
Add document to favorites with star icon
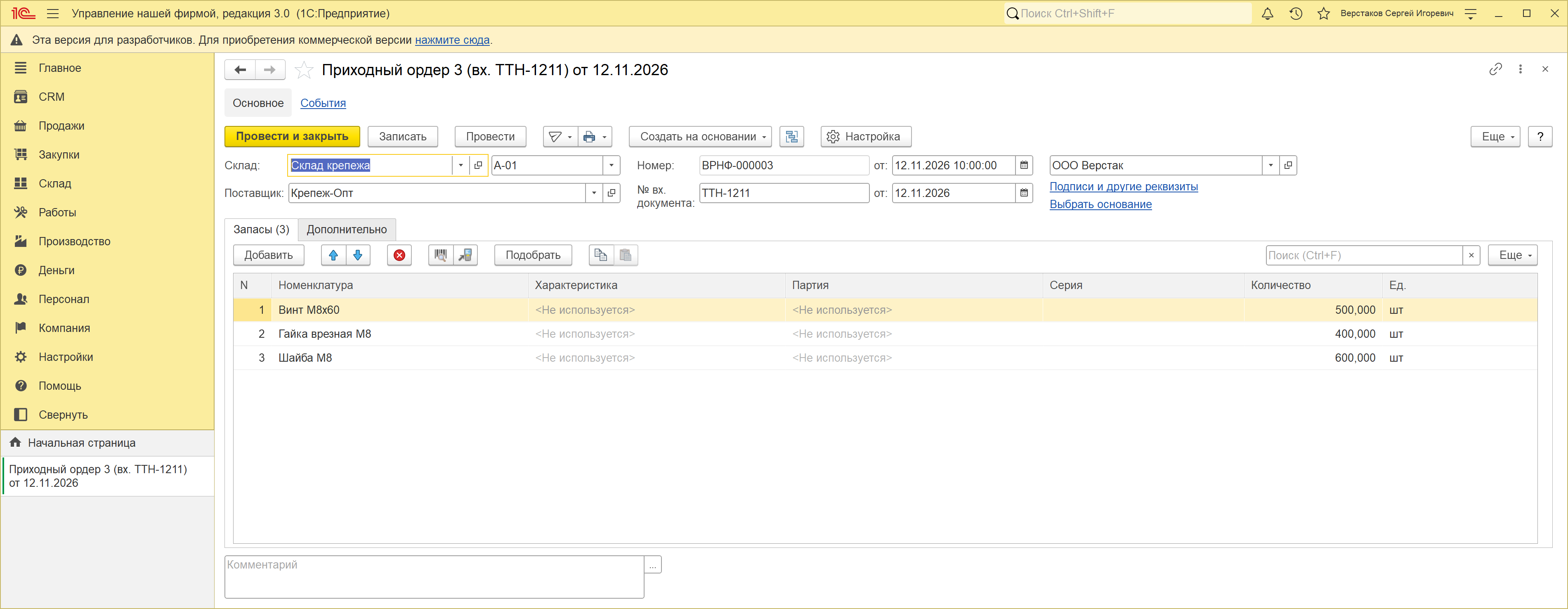303,70
